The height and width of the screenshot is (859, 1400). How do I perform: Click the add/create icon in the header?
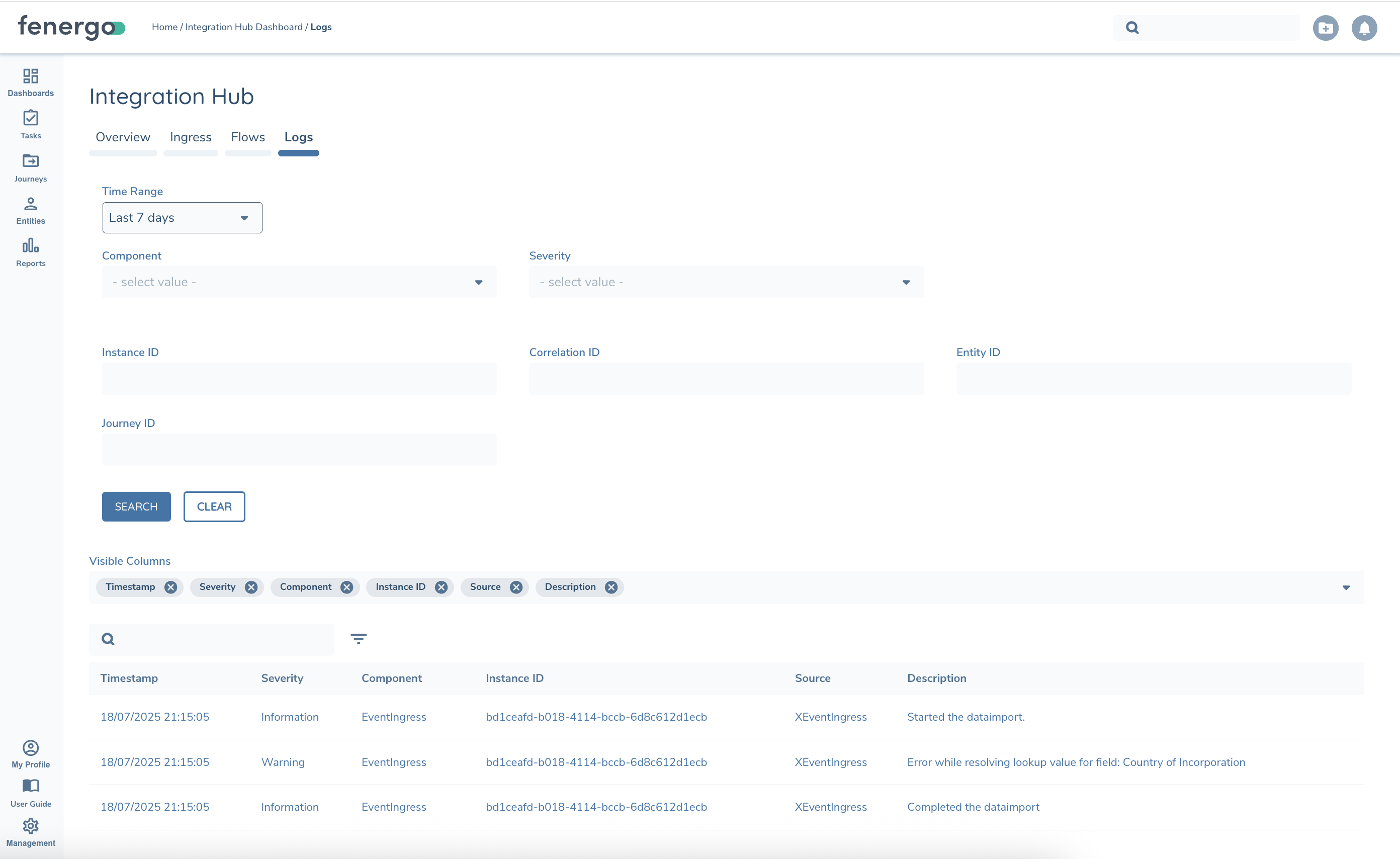tap(1326, 27)
